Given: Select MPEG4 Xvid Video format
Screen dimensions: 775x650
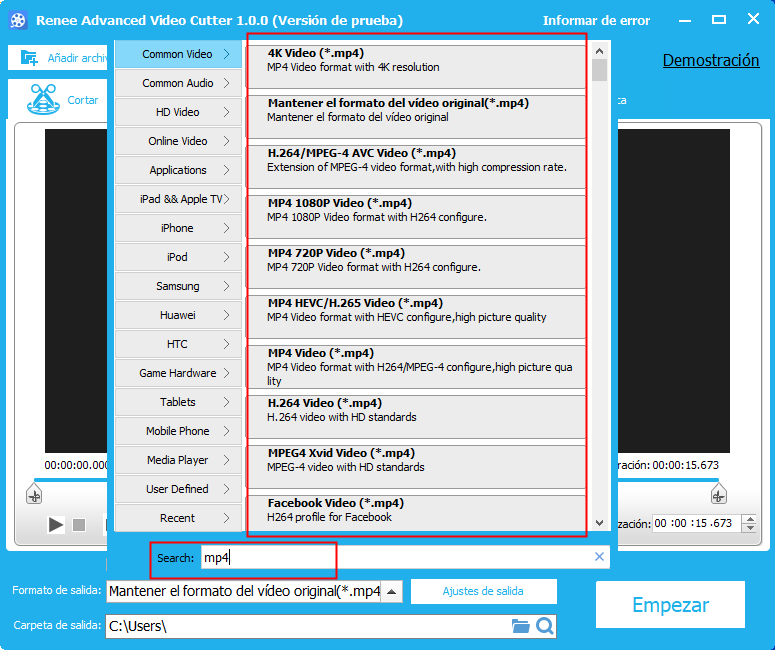Looking at the screenshot, I should coord(416,466).
